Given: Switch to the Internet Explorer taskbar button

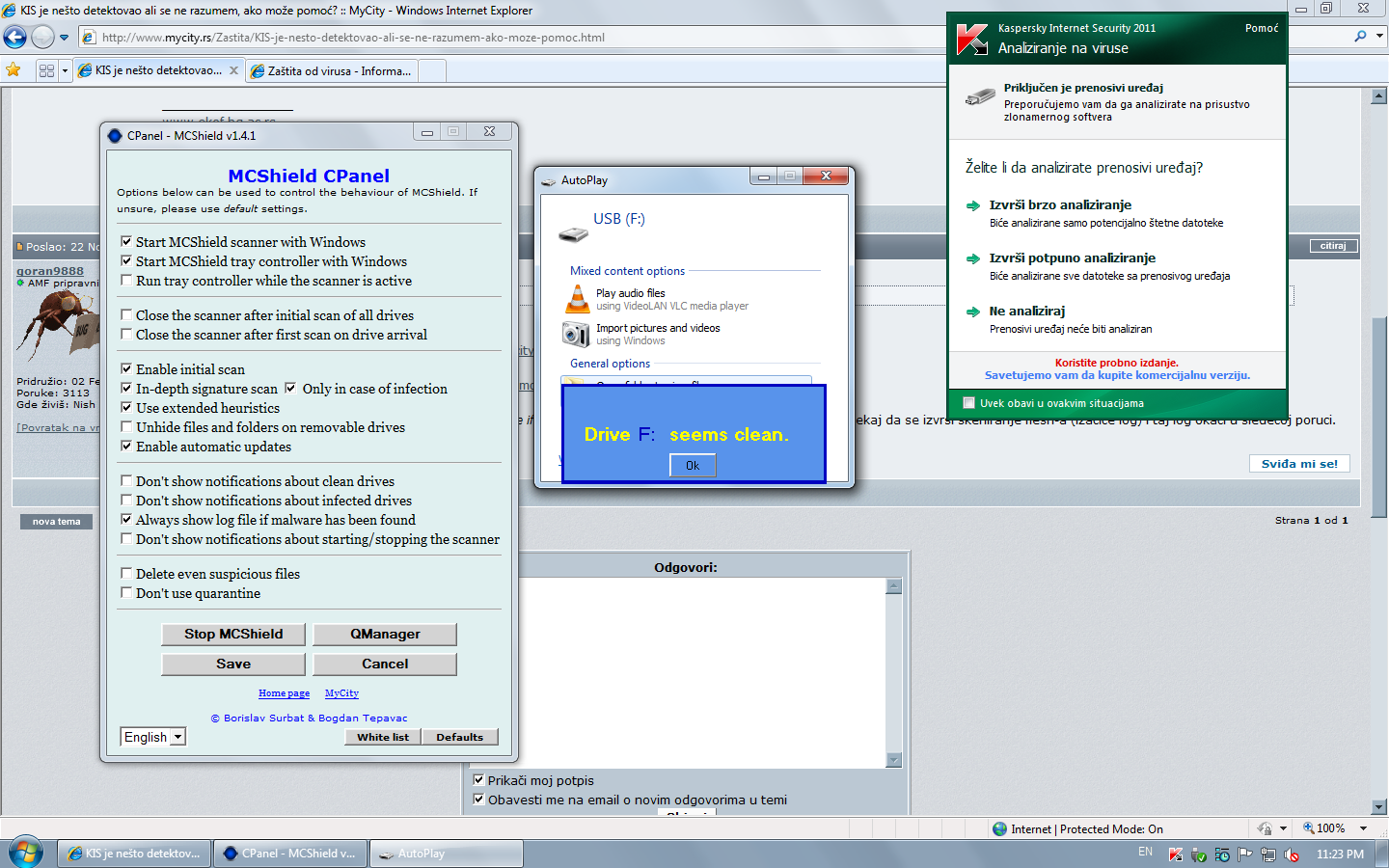Looking at the screenshot, I should (134, 854).
